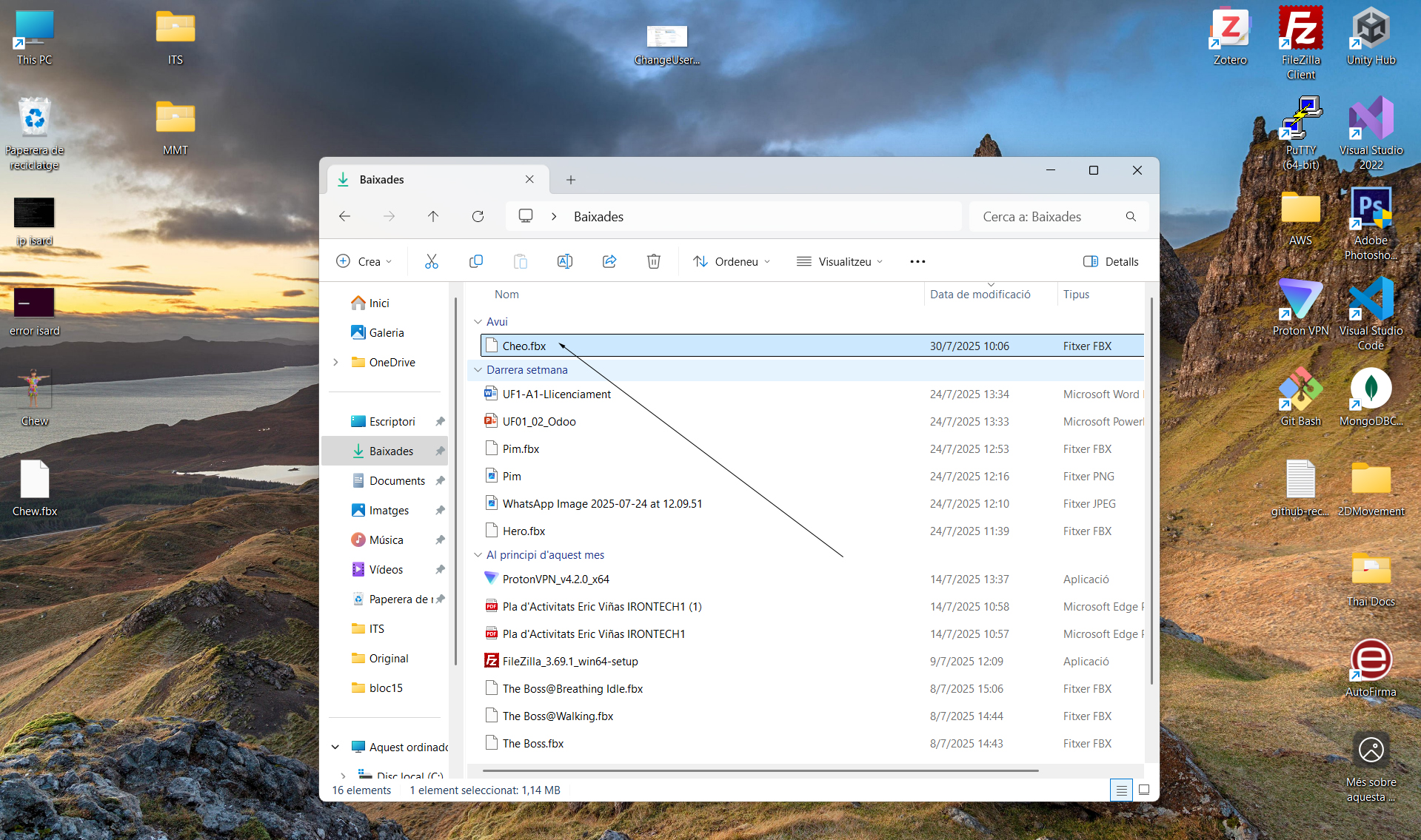Image resolution: width=1421 pixels, height=840 pixels.
Task: Expand the OneDrive tree node
Action: coord(336,362)
